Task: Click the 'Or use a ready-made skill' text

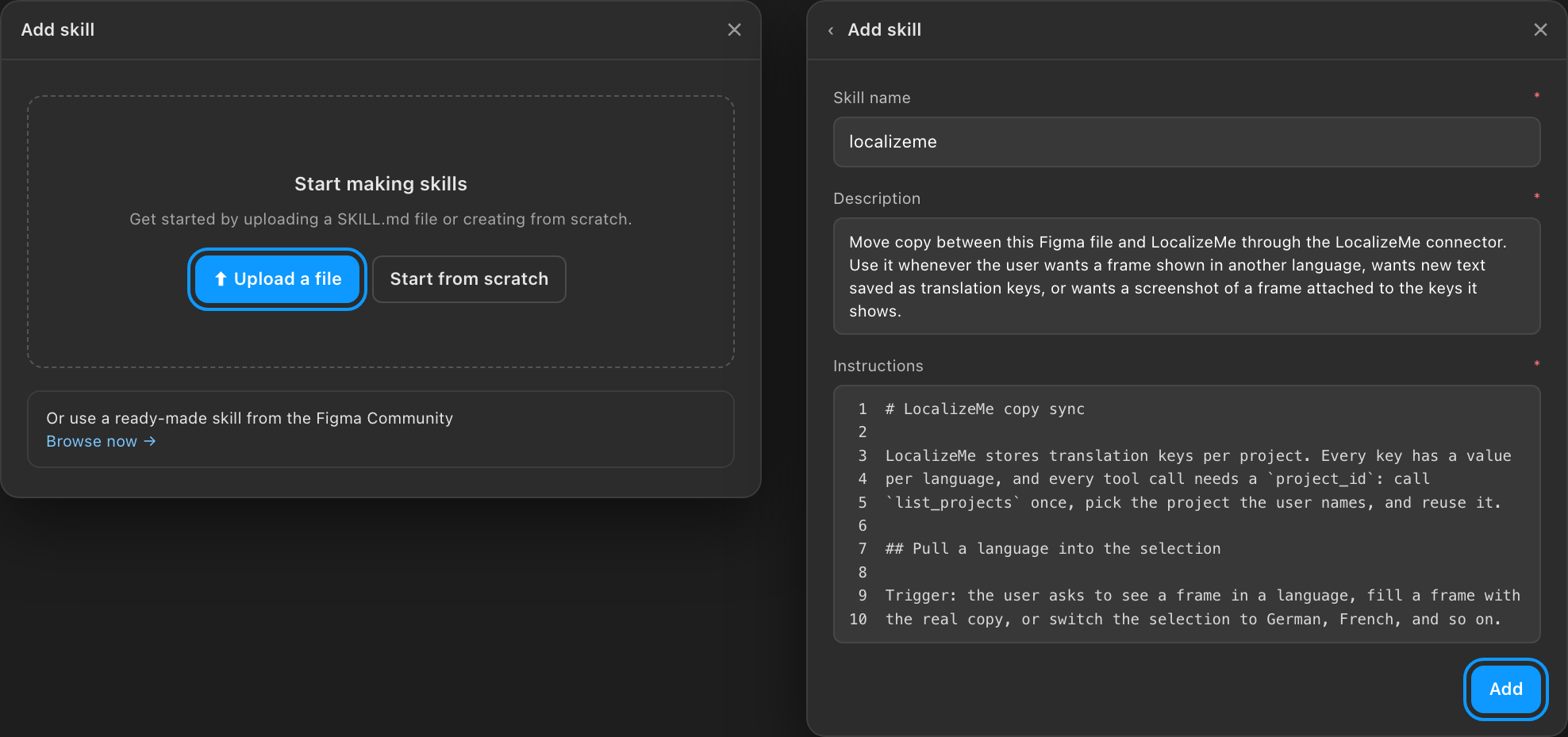Action: 250,418
